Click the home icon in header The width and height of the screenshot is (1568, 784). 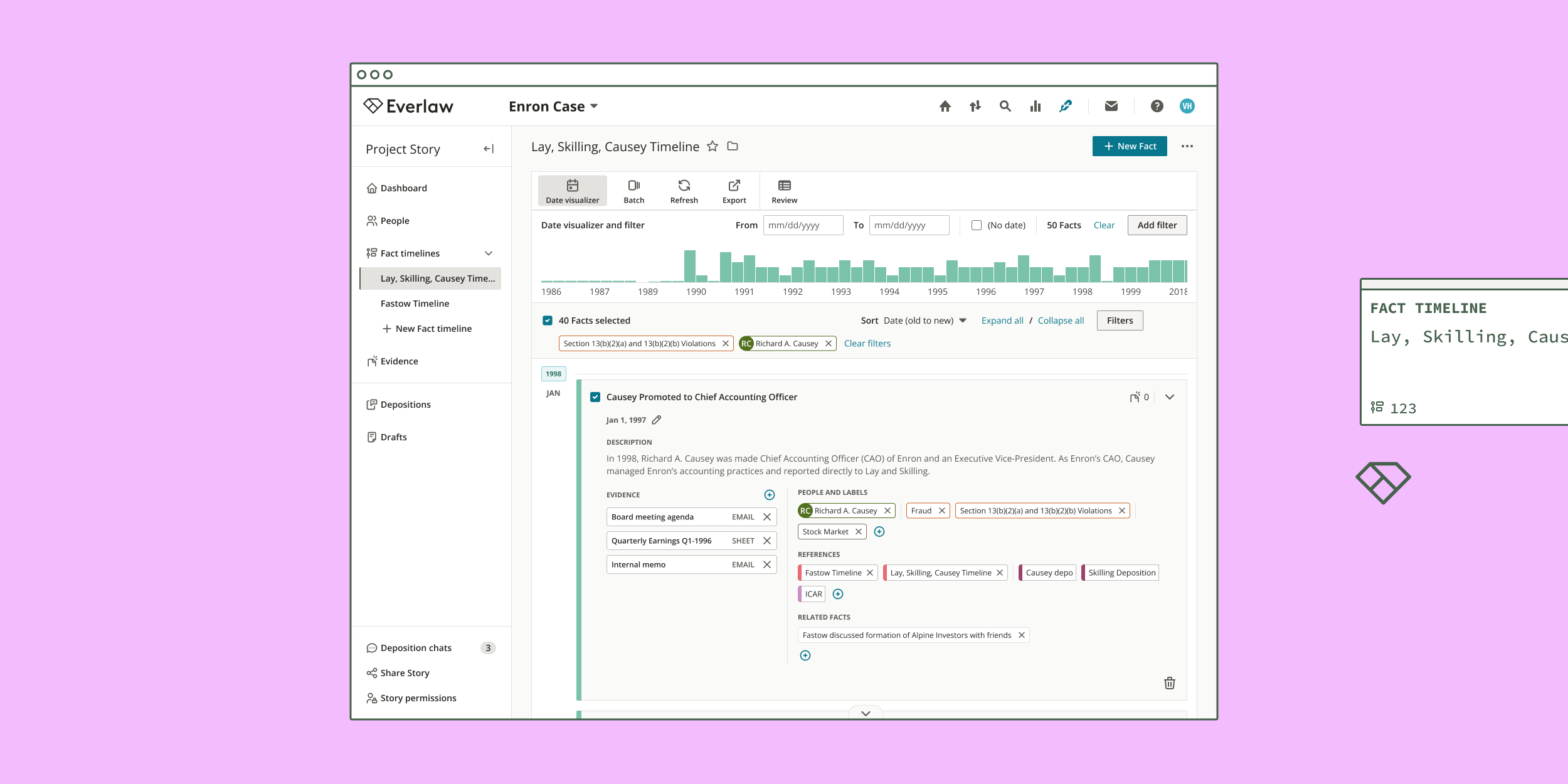[x=945, y=107]
